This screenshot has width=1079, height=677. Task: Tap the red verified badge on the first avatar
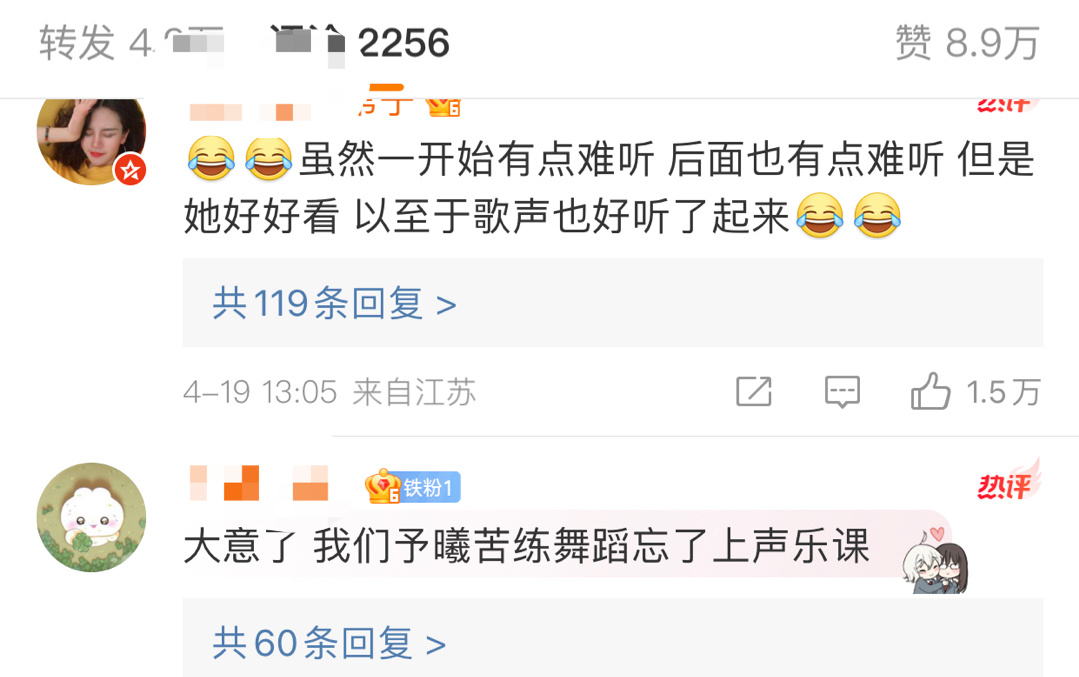pyautogui.click(x=131, y=169)
